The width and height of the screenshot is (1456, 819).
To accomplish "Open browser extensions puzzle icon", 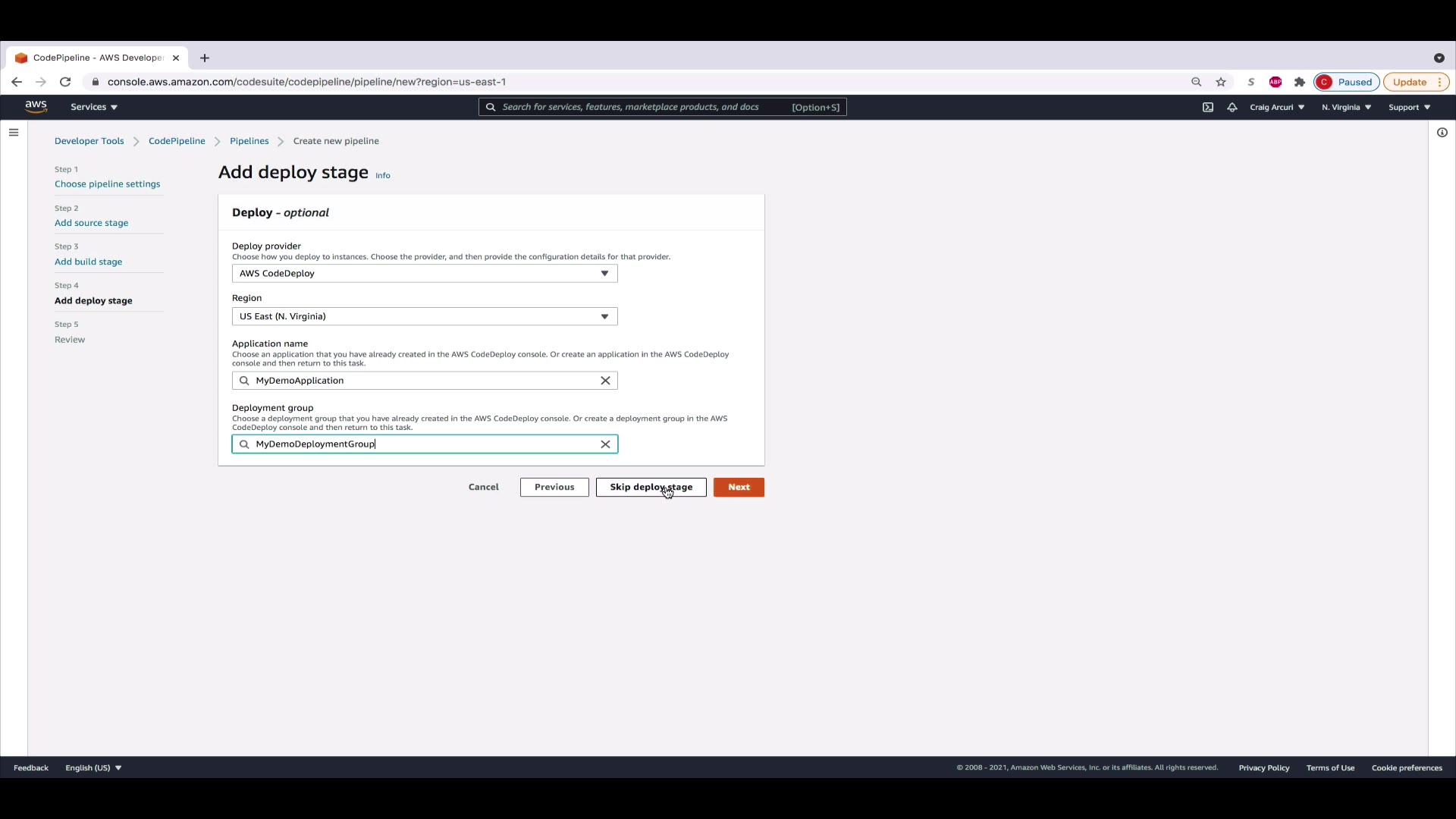I will tap(1299, 82).
